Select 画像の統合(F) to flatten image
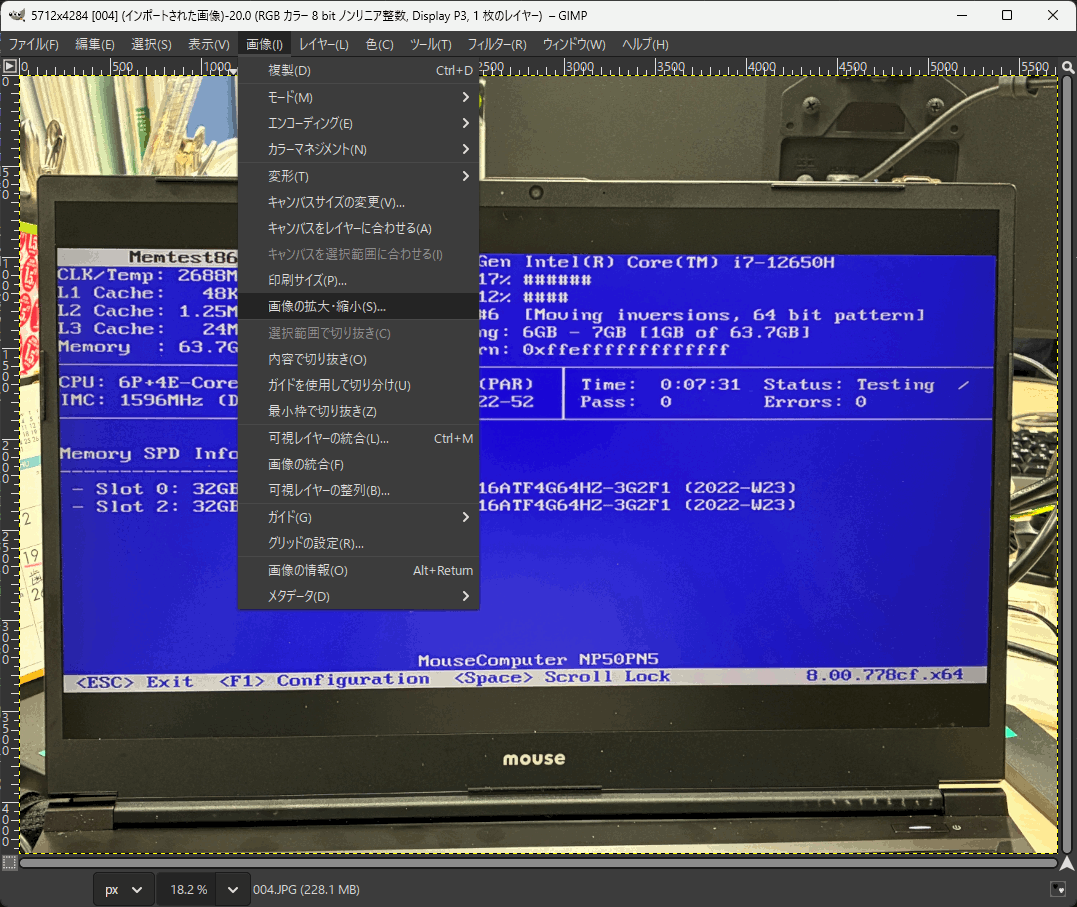The width and height of the screenshot is (1077, 907). pyautogui.click(x=306, y=465)
